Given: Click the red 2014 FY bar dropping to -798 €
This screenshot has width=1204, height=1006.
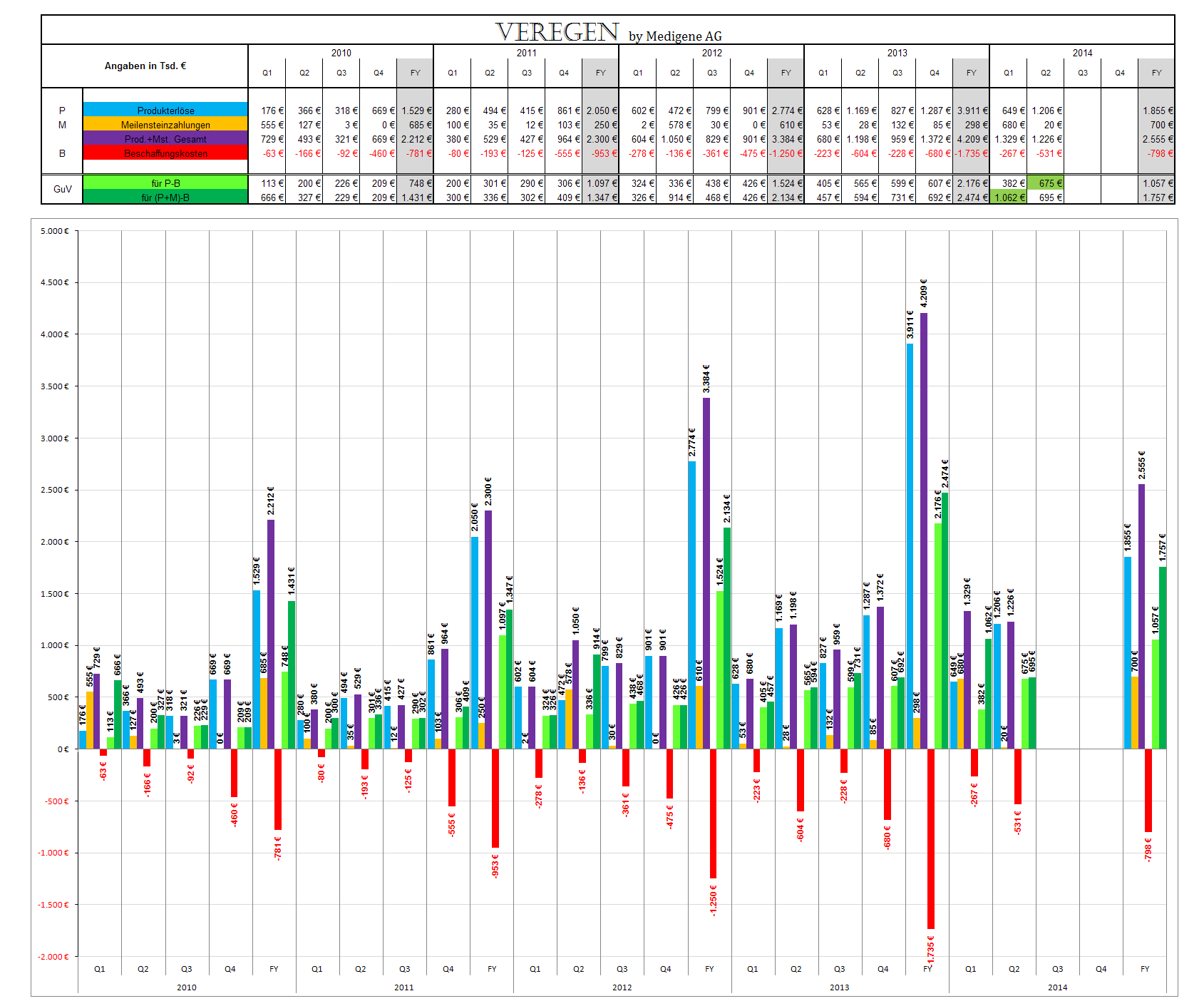Looking at the screenshot, I should tap(1148, 791).
